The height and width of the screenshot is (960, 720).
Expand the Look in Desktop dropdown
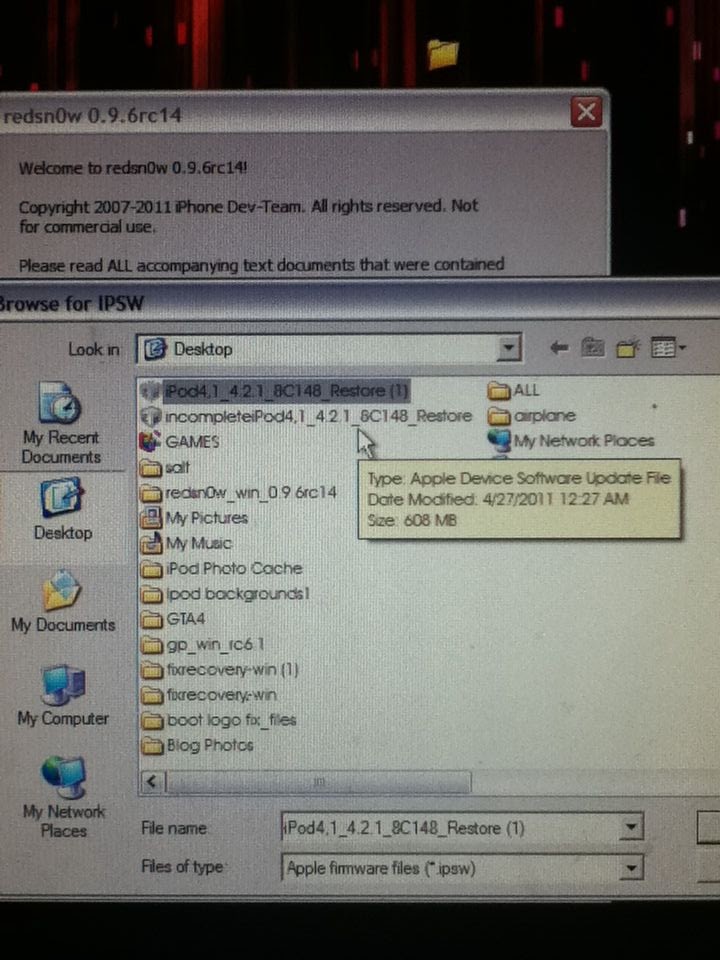click(508, 349)
